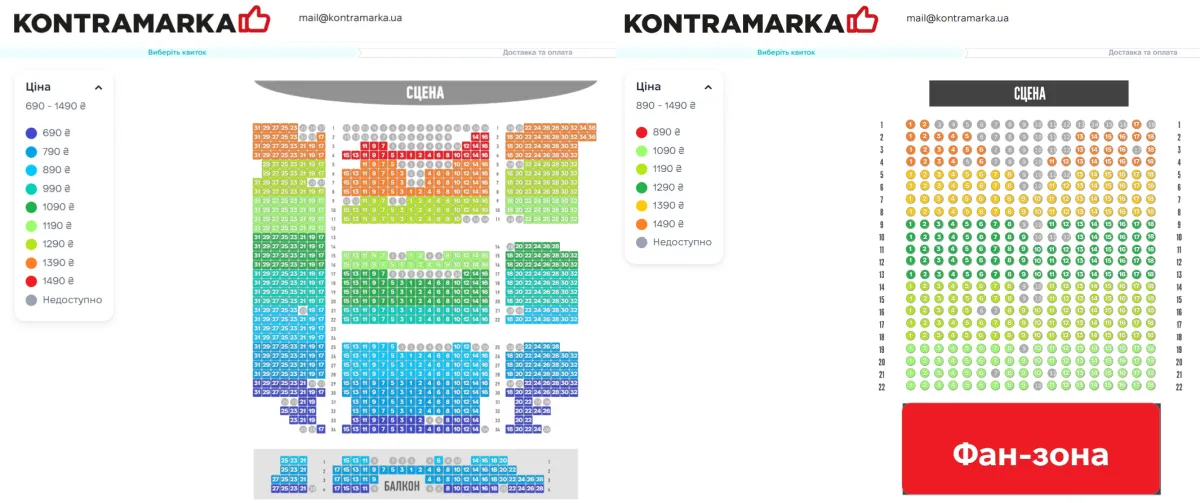Toggle the gray Недоступно filter in left legend

[x=31, y=300]
